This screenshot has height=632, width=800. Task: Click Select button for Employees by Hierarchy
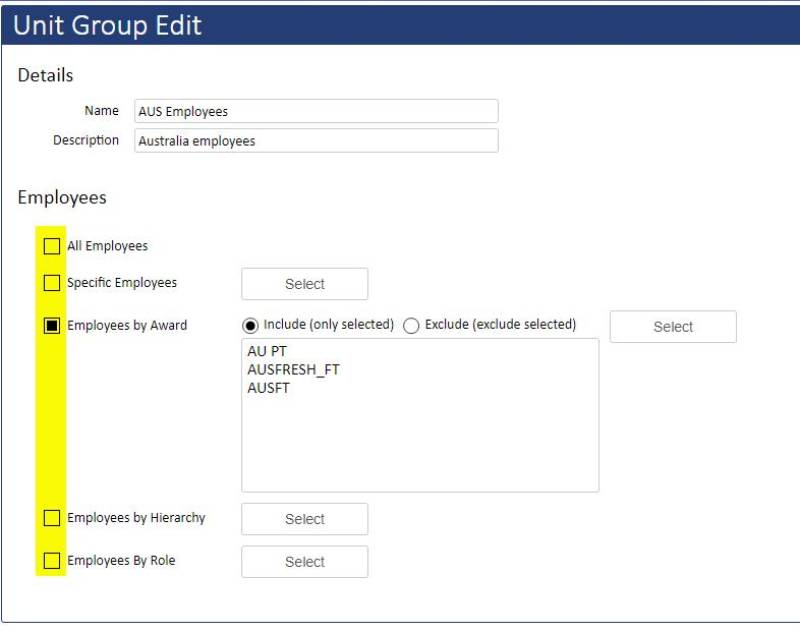pos(304,519)
